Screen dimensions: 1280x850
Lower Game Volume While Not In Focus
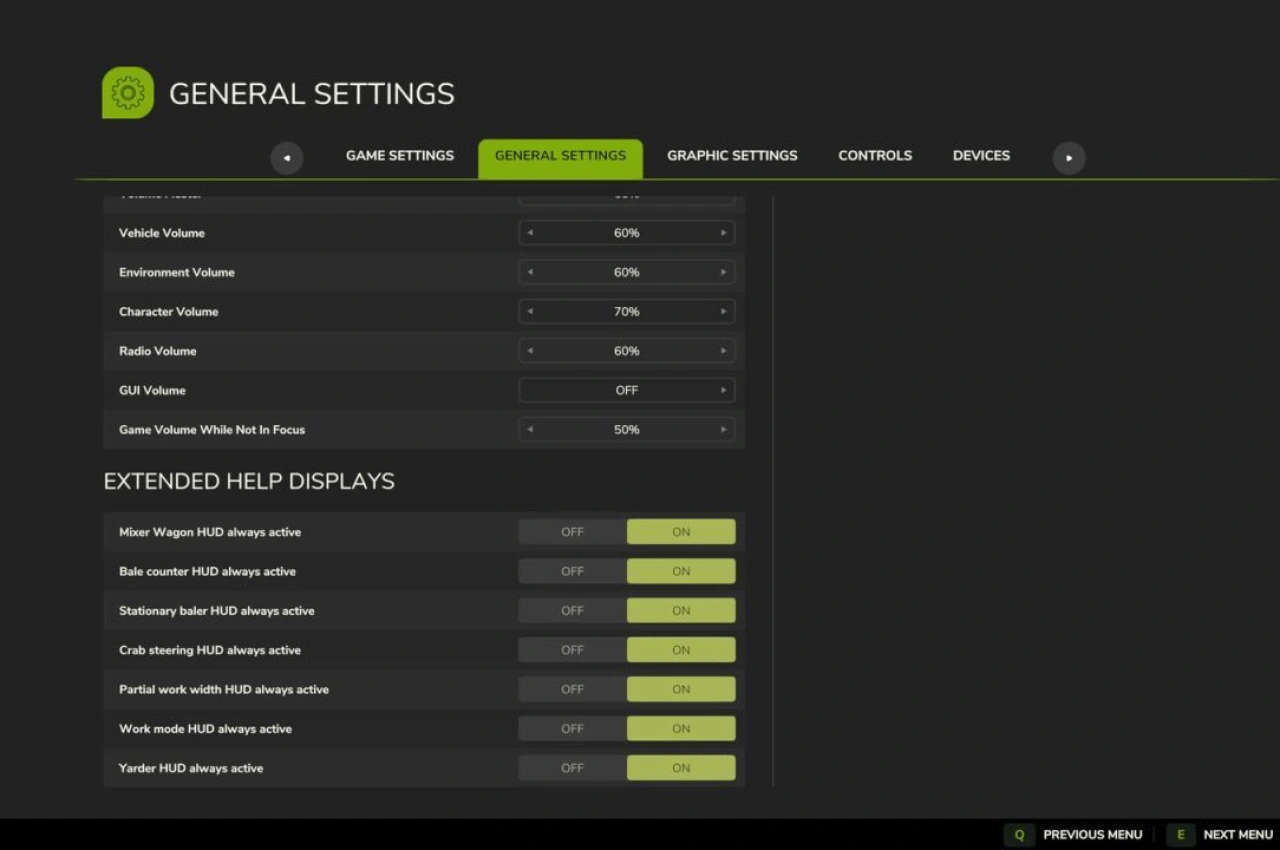[x=530, y=429]
